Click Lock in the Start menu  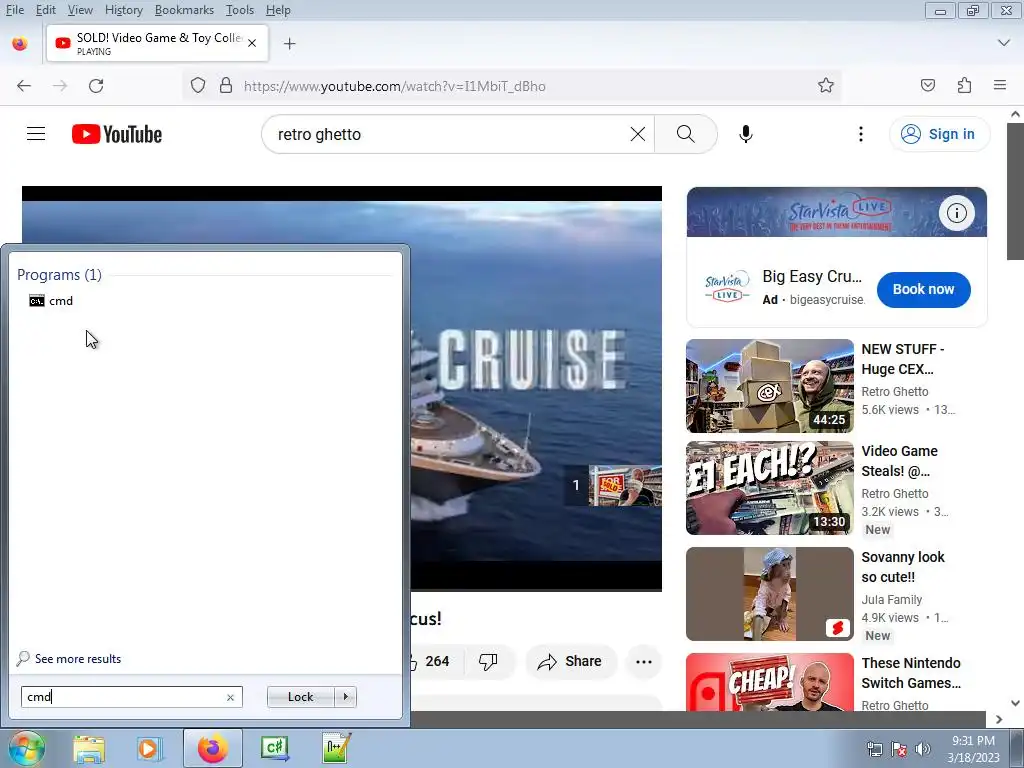pos(300,697)
